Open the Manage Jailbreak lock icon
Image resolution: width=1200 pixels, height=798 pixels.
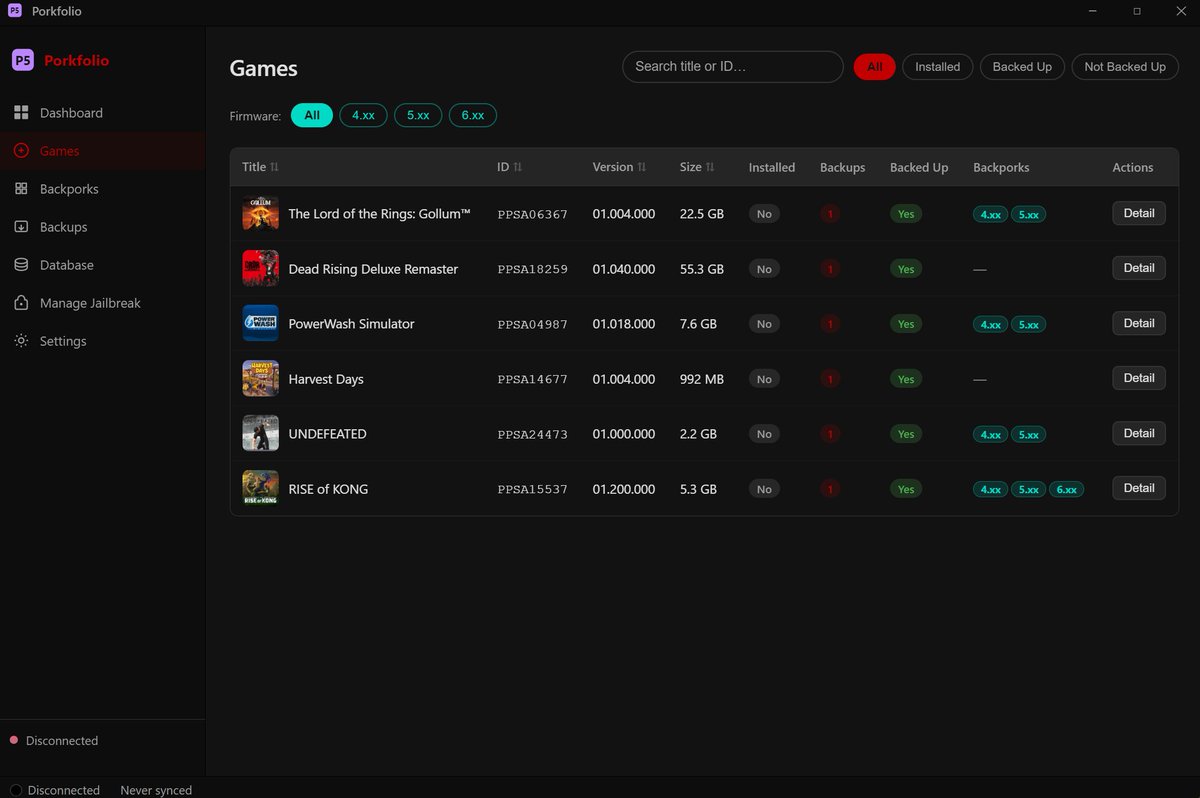pos(21,303)
